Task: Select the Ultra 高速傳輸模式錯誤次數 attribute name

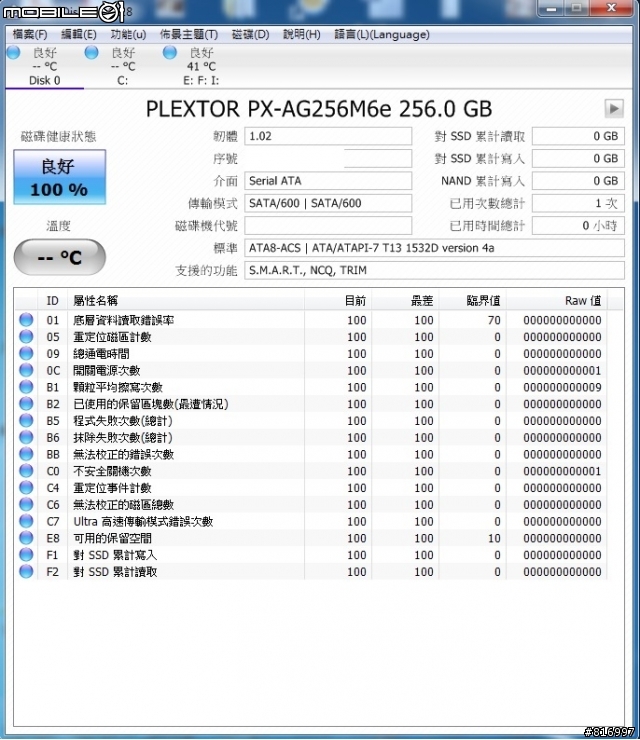Action: click(143, 521)
